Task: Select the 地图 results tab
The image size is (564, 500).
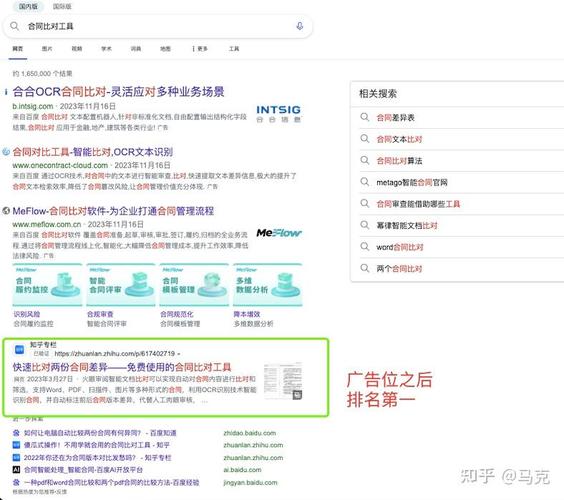Action: [165, 49]
